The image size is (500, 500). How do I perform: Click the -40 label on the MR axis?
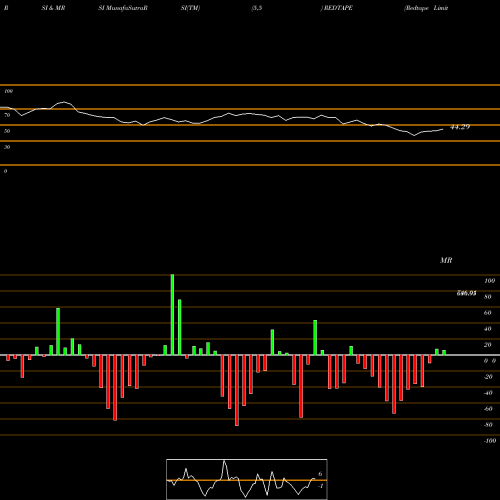point(488,393)
